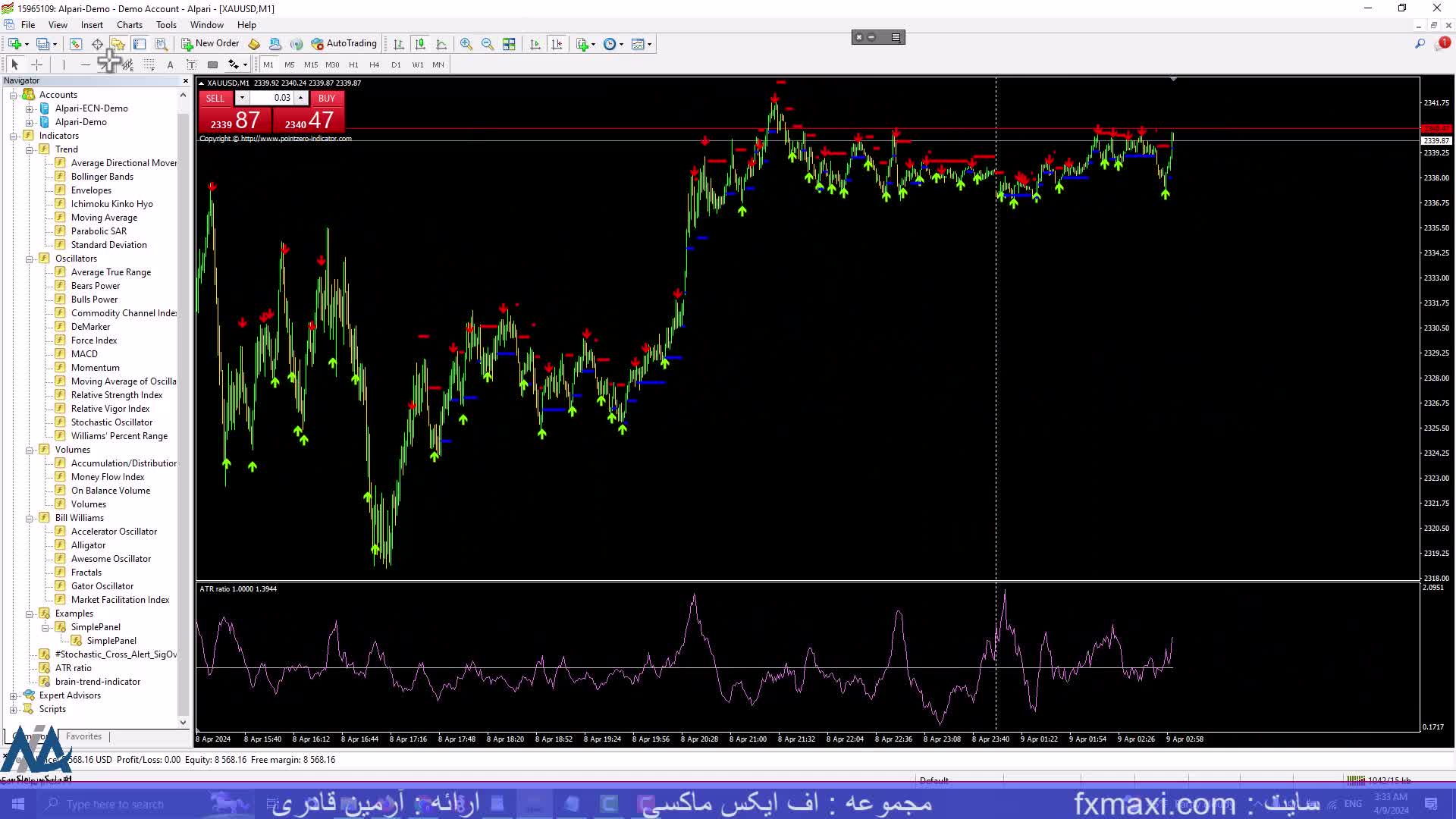The height and width of the screenshot is (819, 1456).
Task: Toggle the chart Auto Scroll button
Action: 535,44
